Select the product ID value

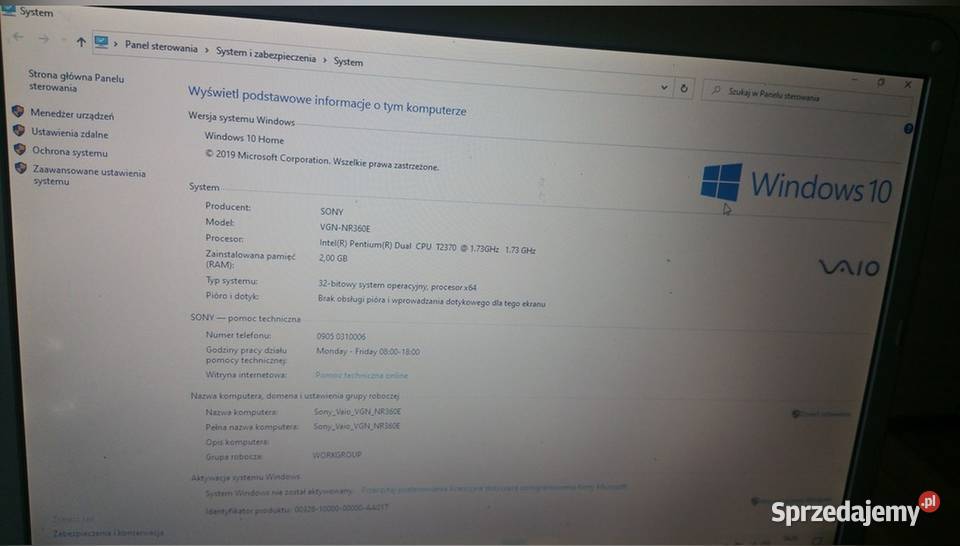pyautogui.click(x=341, y=508)
